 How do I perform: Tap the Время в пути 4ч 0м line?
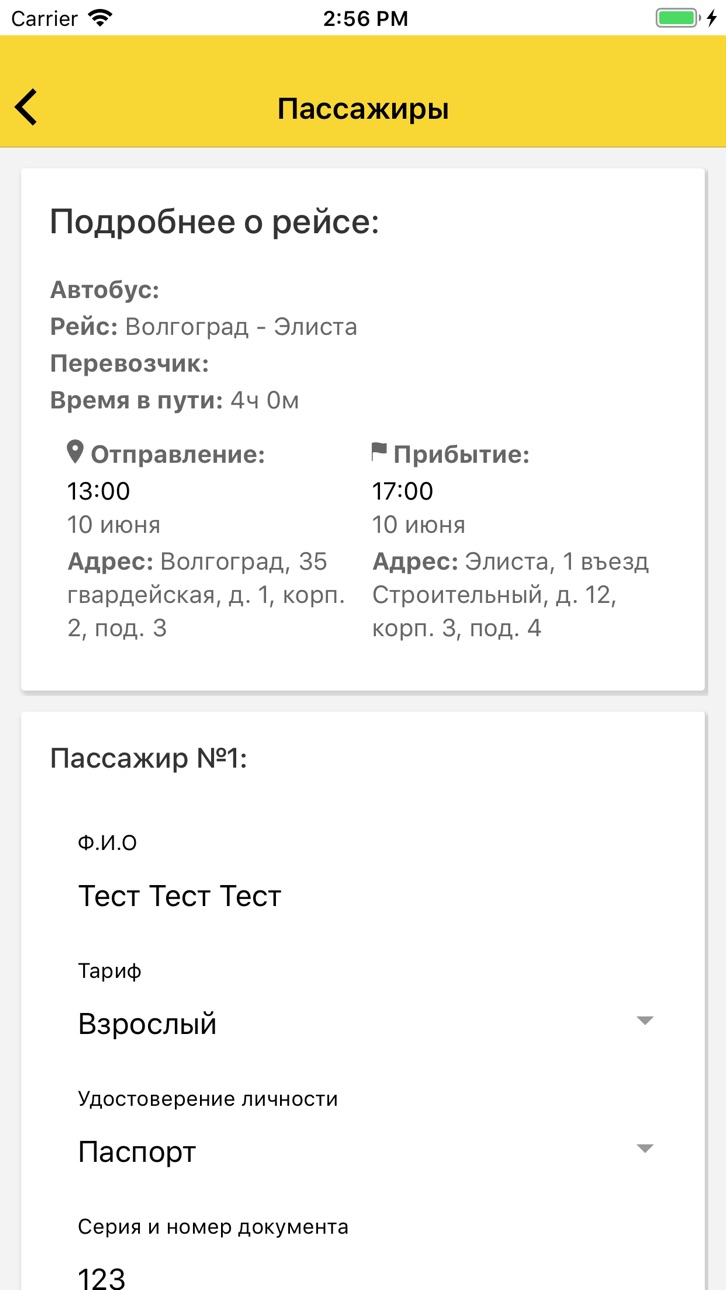point(175,401)
